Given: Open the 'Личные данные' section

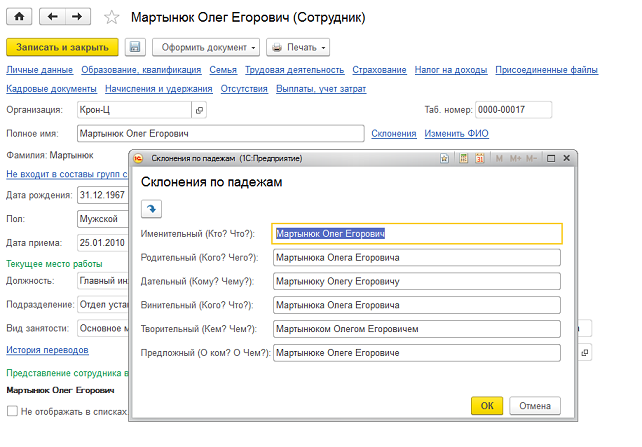Looking at the screenshot, I should (39, 70).
